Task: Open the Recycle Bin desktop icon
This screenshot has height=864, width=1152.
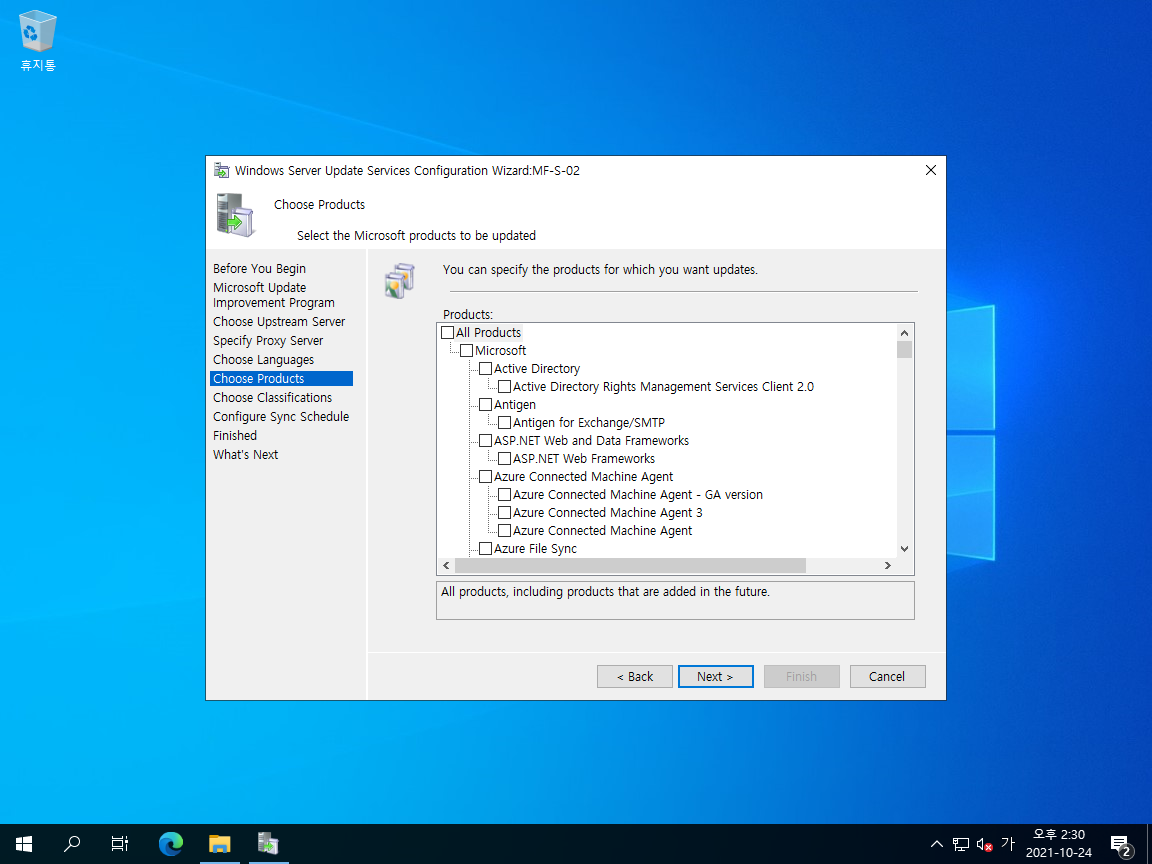Action: pos(37,40)
